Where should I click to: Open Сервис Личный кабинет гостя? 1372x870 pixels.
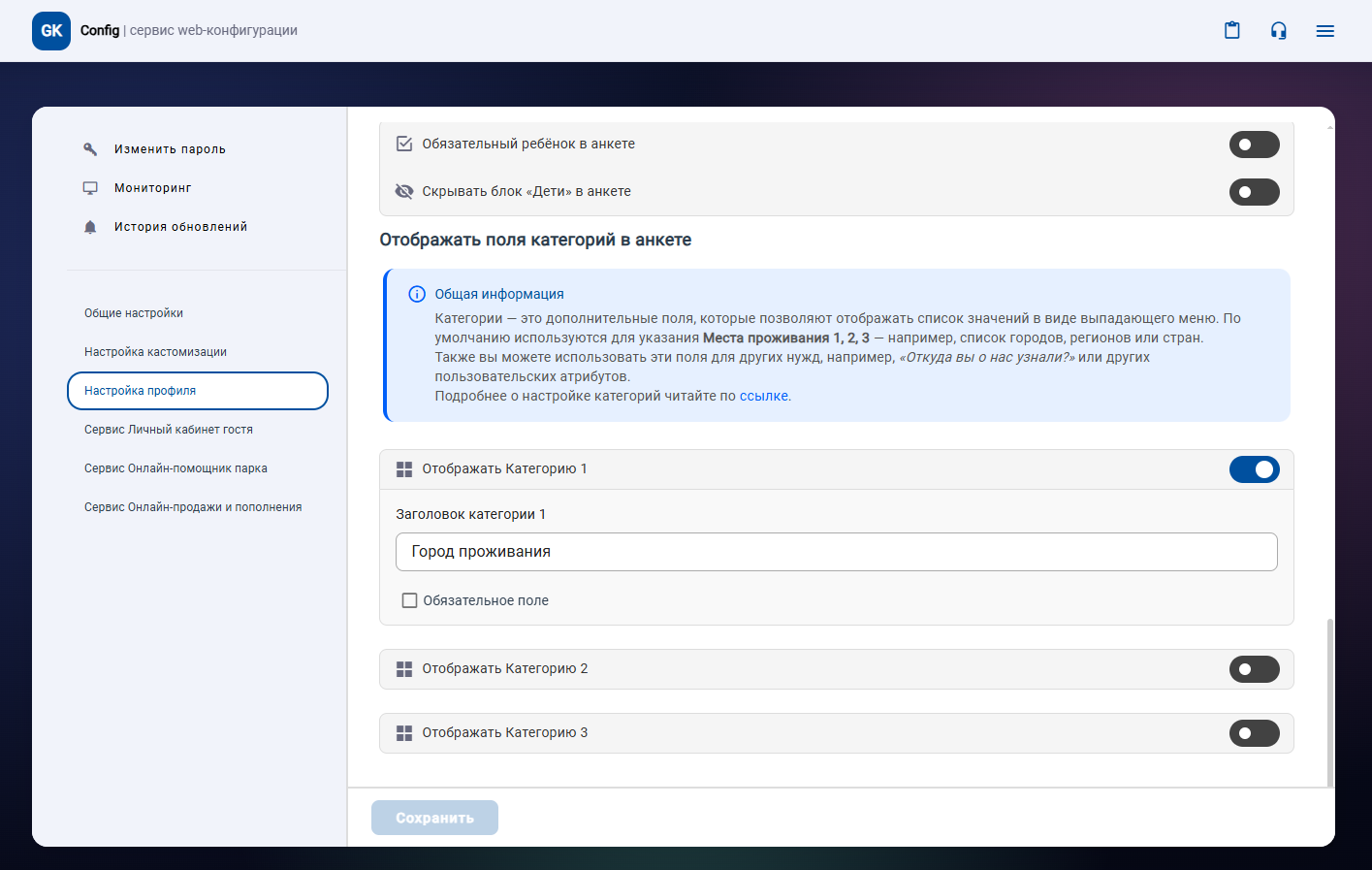tap(169, 430)
